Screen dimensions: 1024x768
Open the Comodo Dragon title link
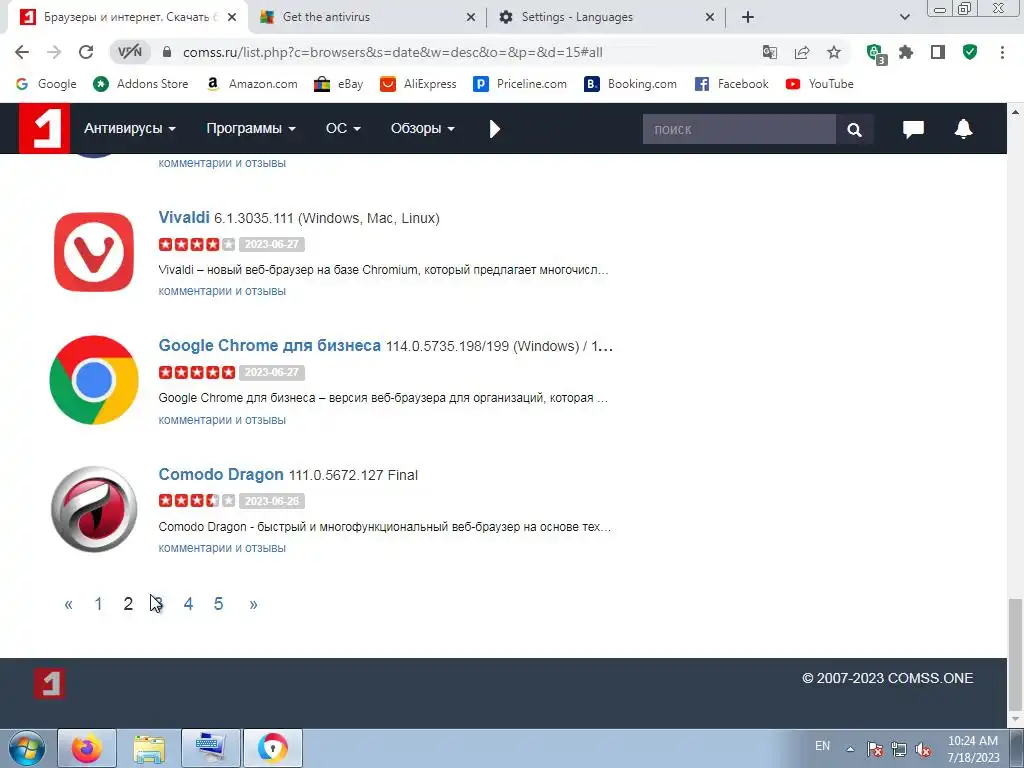[221, 474]
